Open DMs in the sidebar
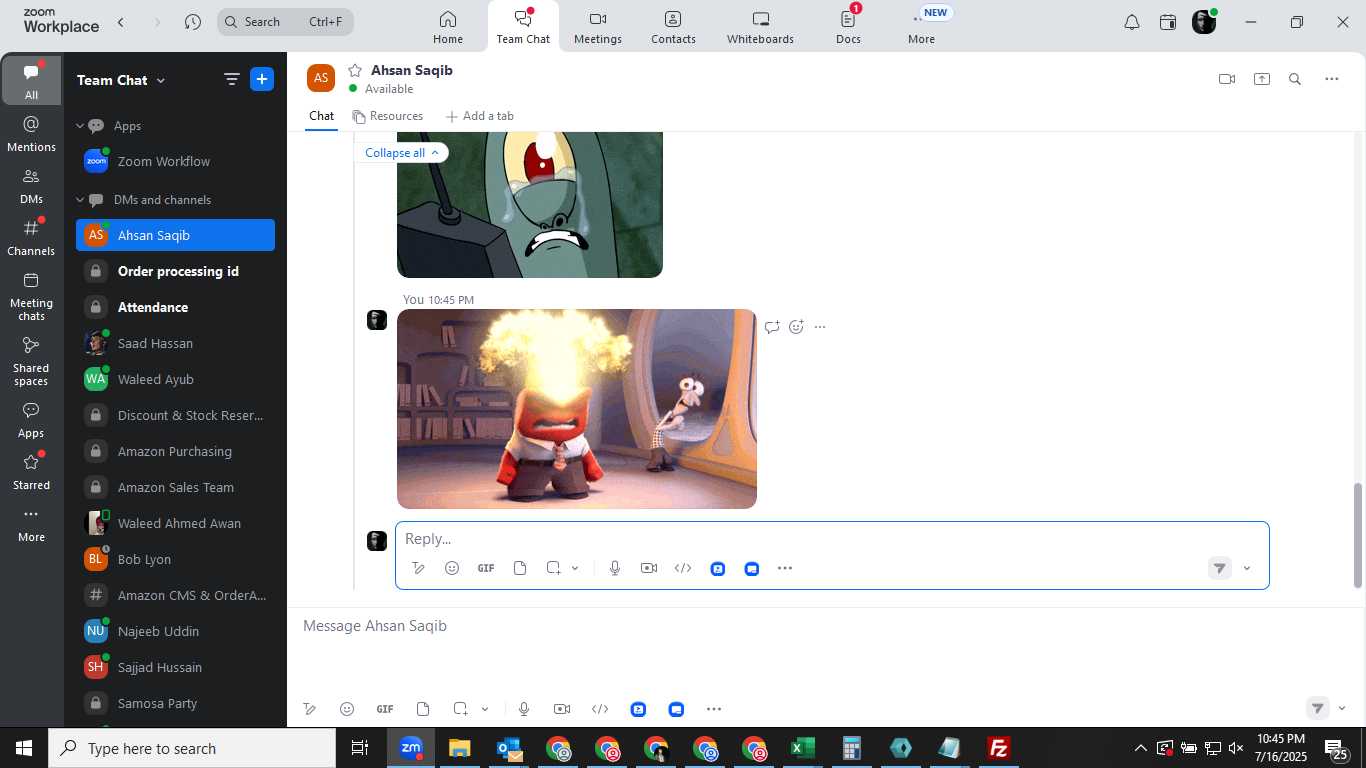Viewport: 1366px width, 768px height. point(31,185)
